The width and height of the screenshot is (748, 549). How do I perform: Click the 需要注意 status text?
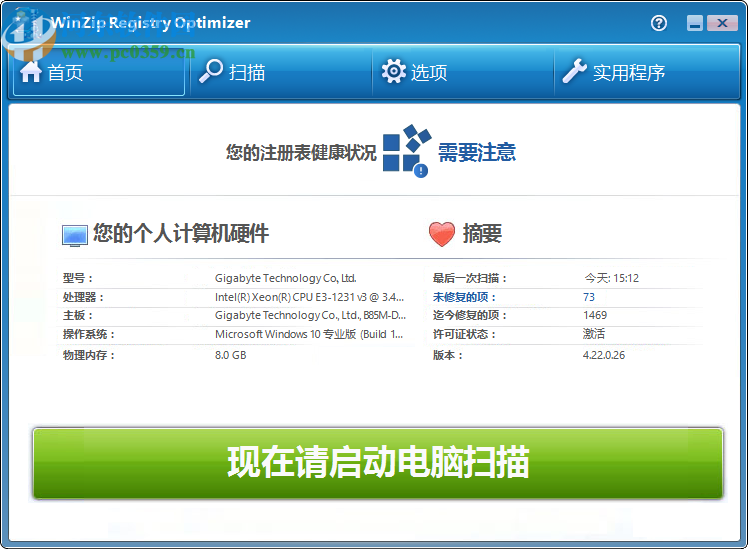pos(477,153)
